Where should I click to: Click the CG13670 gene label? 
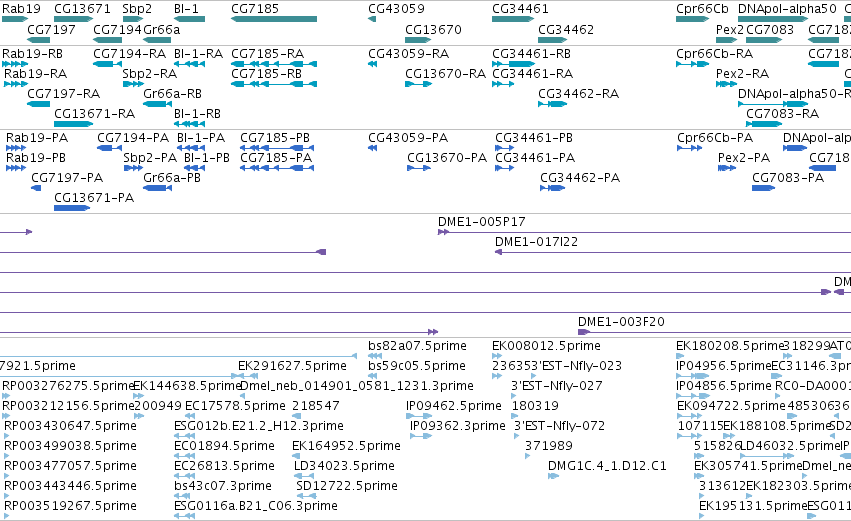coord(433,29)
